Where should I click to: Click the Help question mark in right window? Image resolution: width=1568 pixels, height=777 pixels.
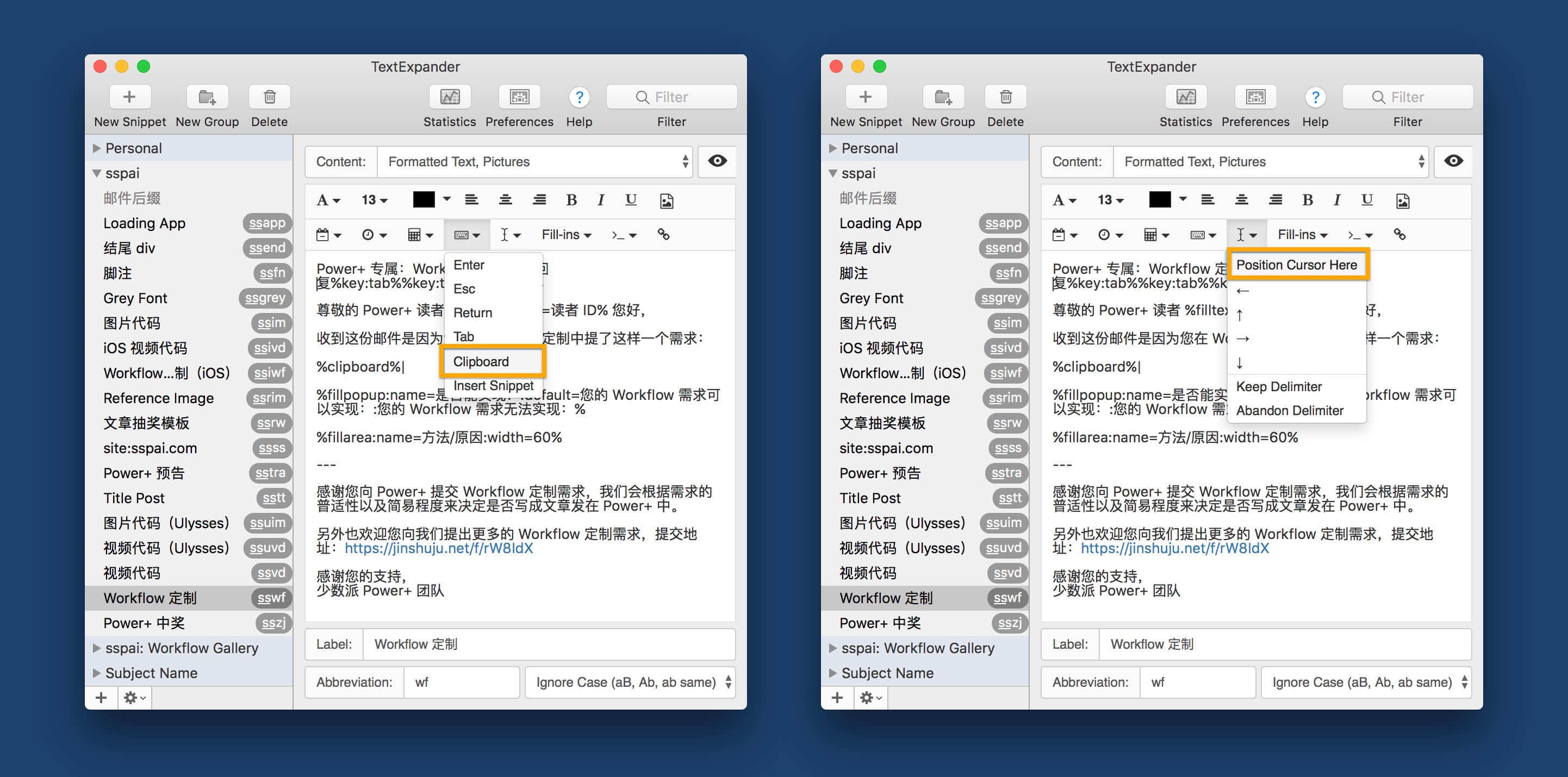(x=1315, y=97)
